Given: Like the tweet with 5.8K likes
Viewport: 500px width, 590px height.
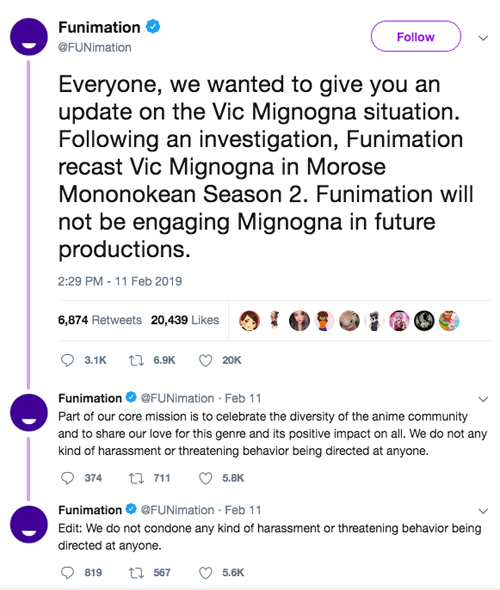Looking at the screenshot, I should [x=205, y=478].
